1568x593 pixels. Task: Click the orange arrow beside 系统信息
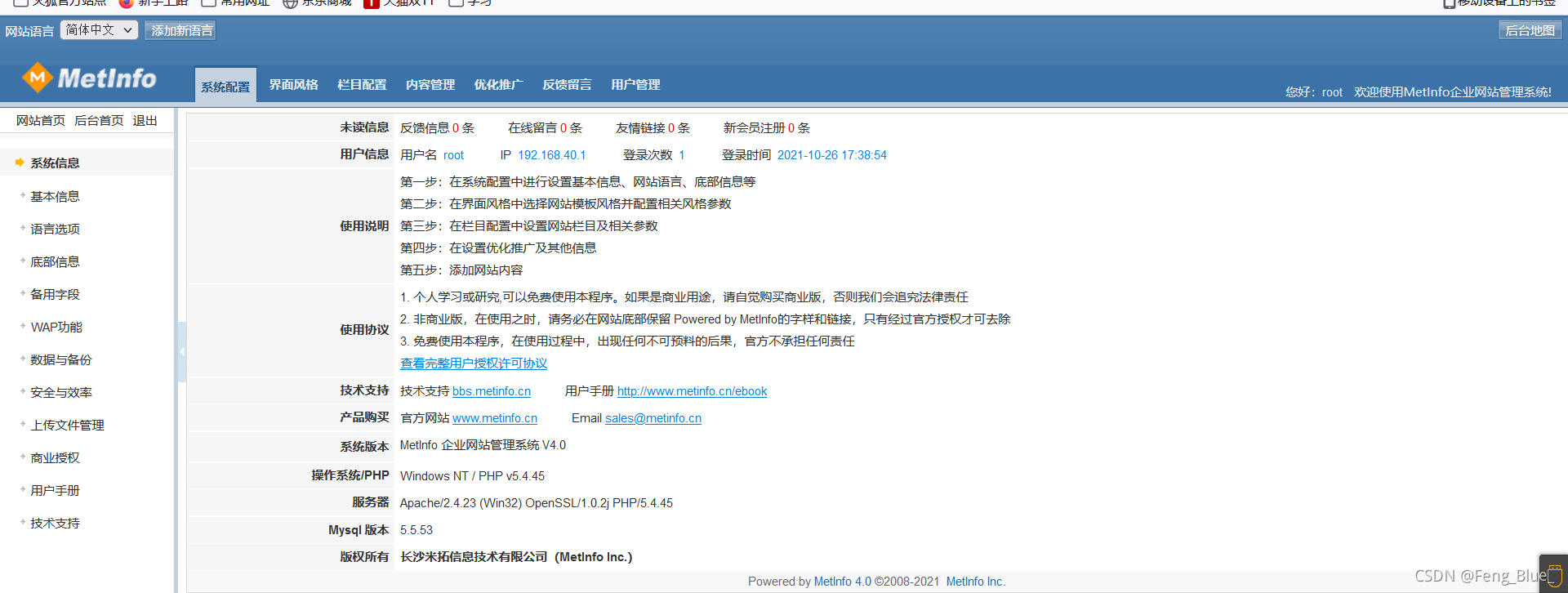20,163
